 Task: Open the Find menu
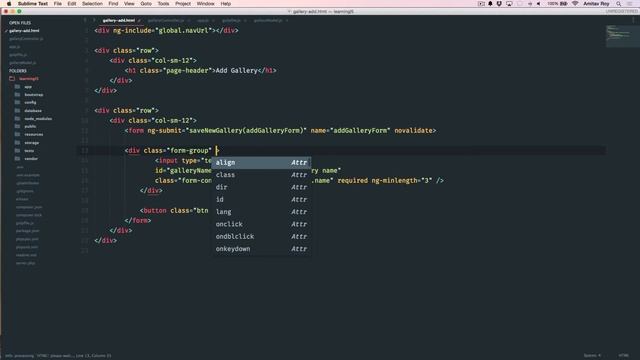[x=113, y=4]
